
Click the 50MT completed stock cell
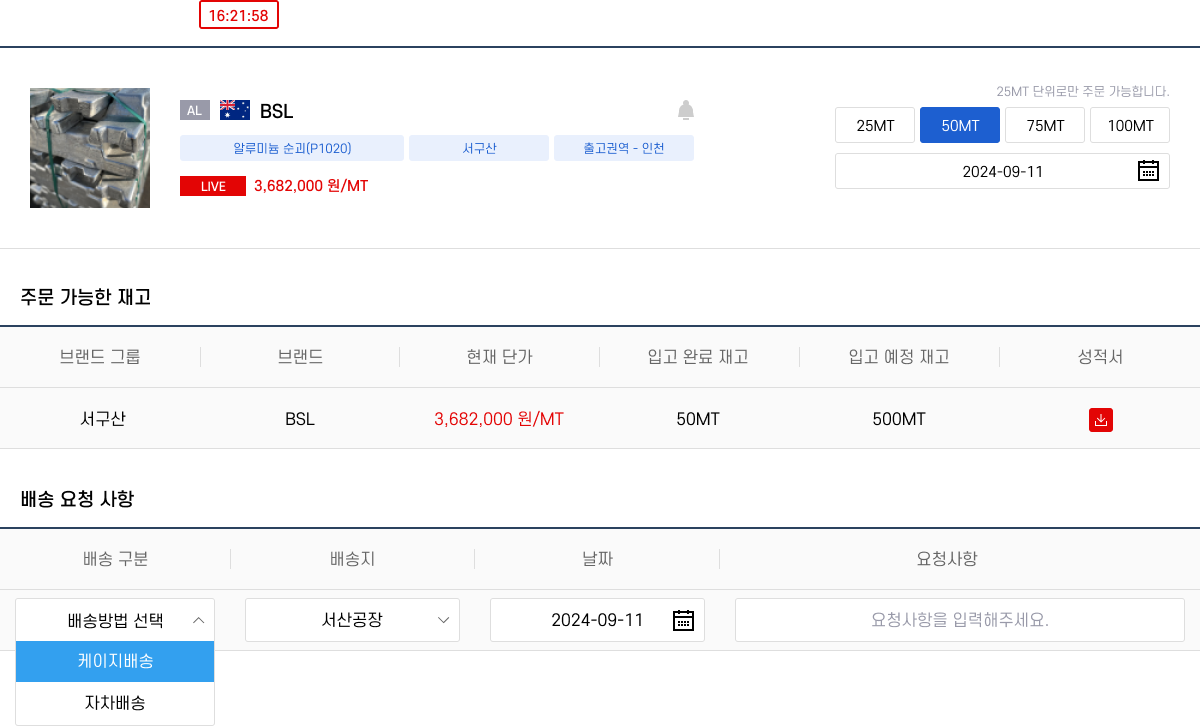[x=698, y=419]
